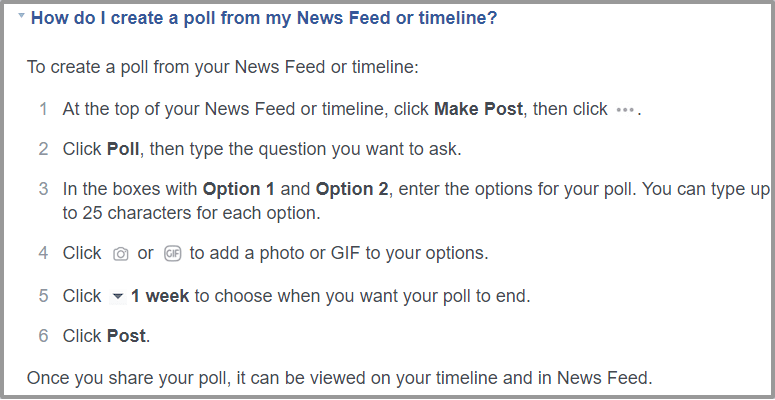Screen dimensions: 775x400
Task: Click step number 5 in the list
Action: tap(43, 296)
